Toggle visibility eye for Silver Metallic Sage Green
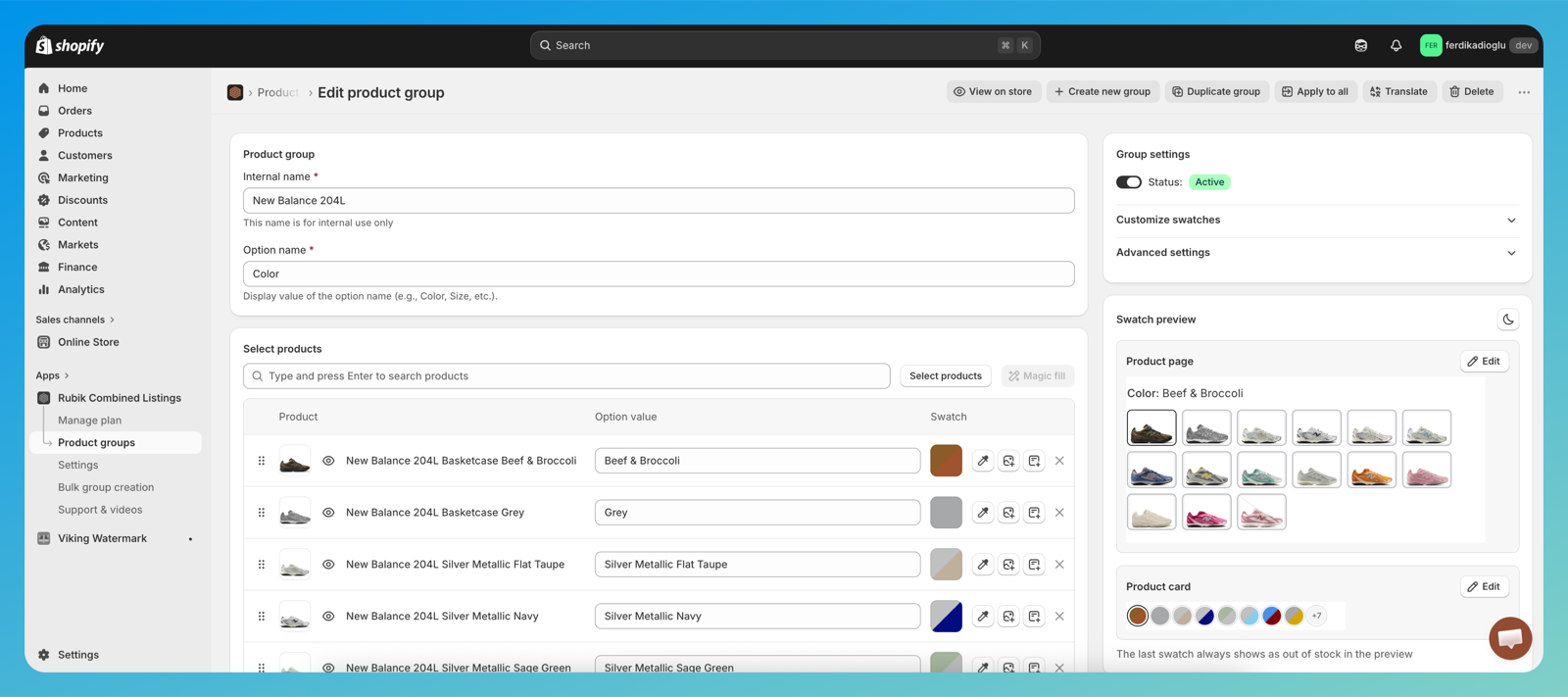This screenshot has width=1568, height=697. [x=328, y=668]
